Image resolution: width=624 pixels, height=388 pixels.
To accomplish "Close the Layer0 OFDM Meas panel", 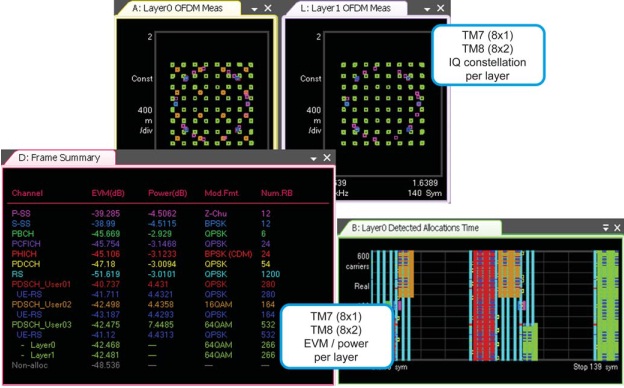I will coord(268,8).
